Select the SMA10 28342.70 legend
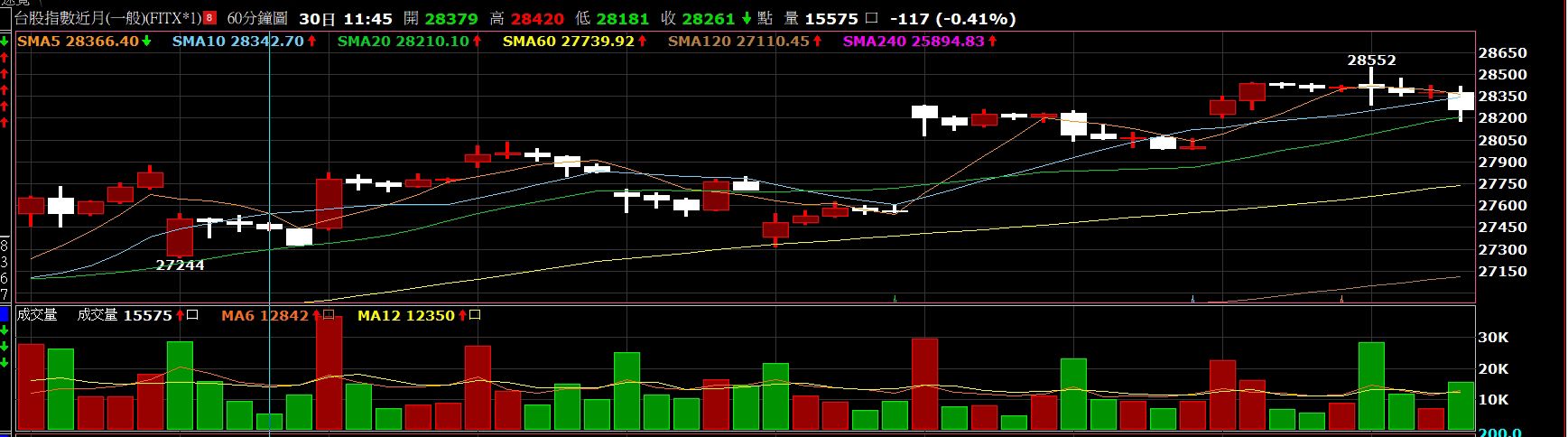 (238, 41)
